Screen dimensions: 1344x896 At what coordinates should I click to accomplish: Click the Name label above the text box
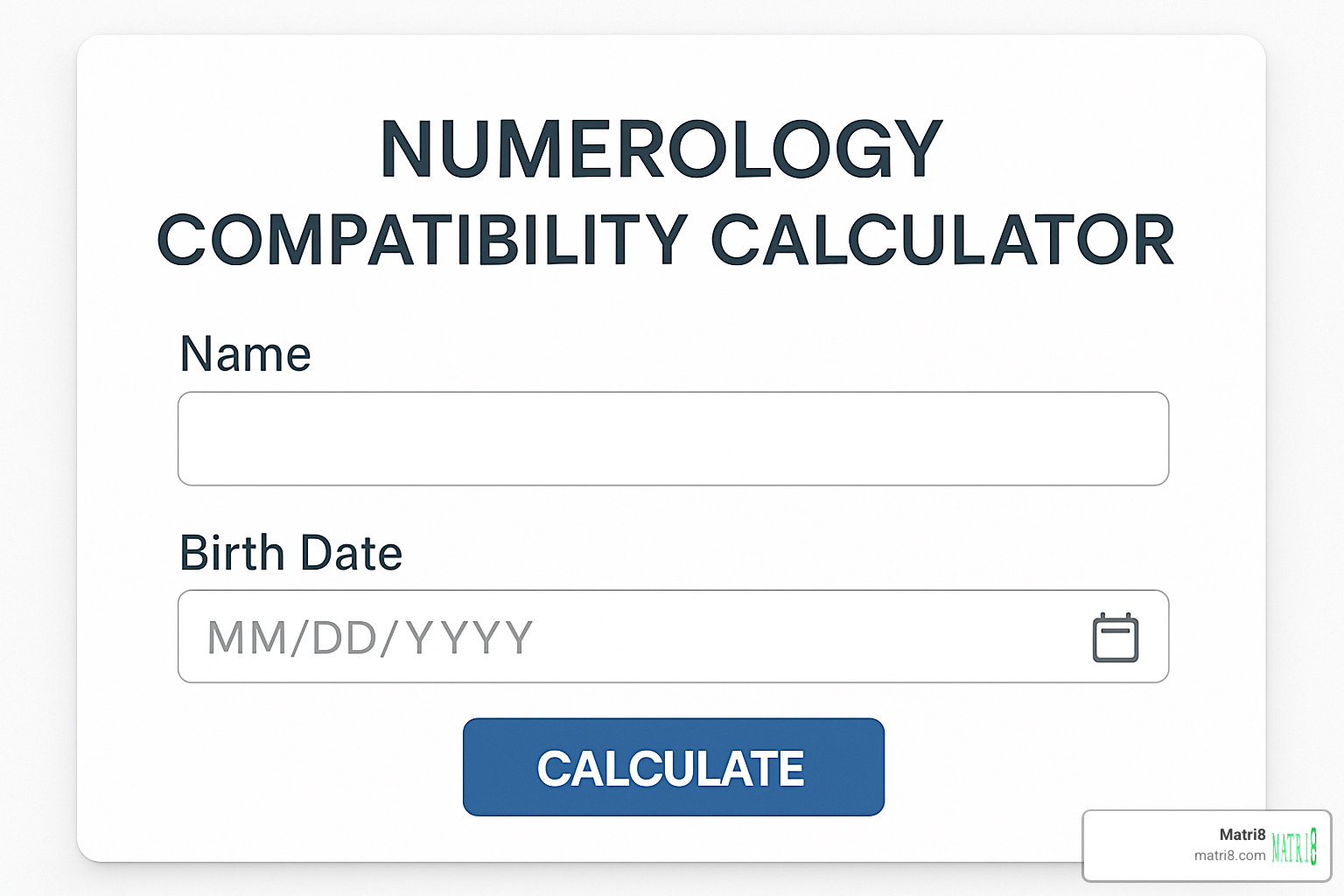[x=243, y=353]
